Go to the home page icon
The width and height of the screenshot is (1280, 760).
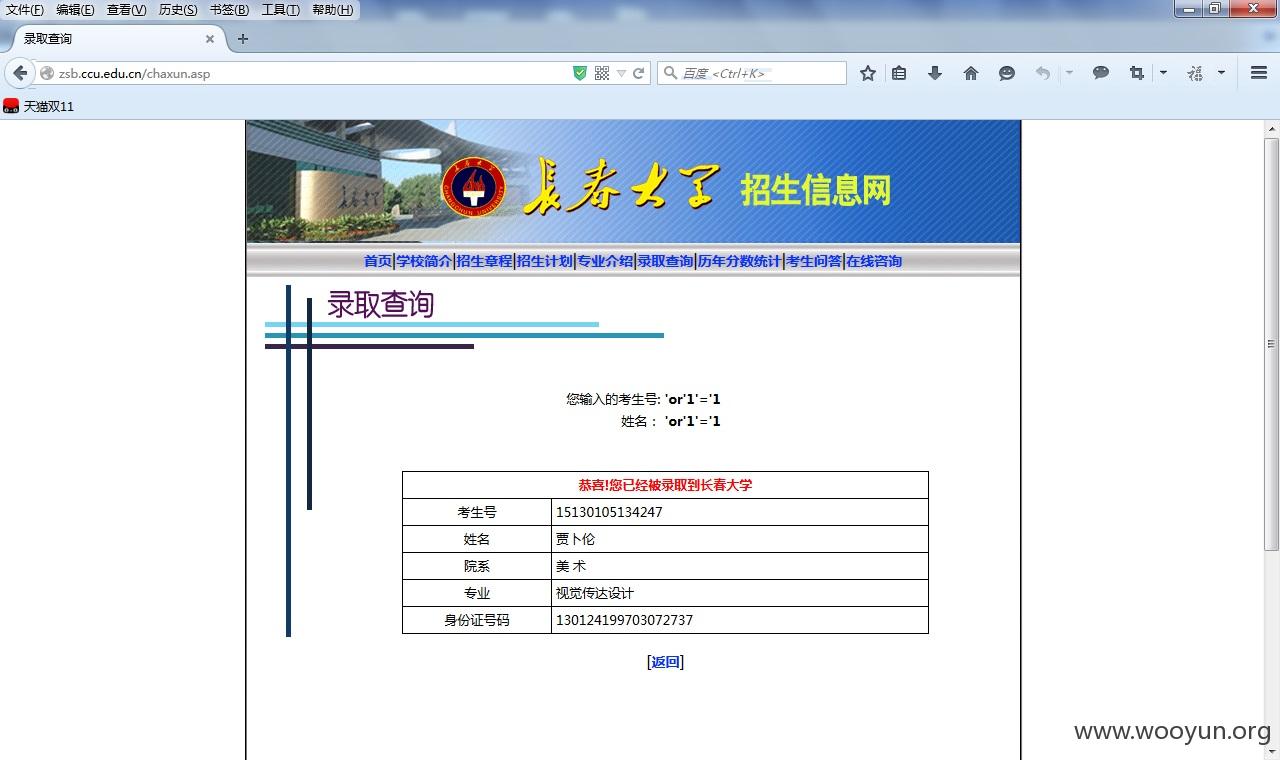[971, 73]
